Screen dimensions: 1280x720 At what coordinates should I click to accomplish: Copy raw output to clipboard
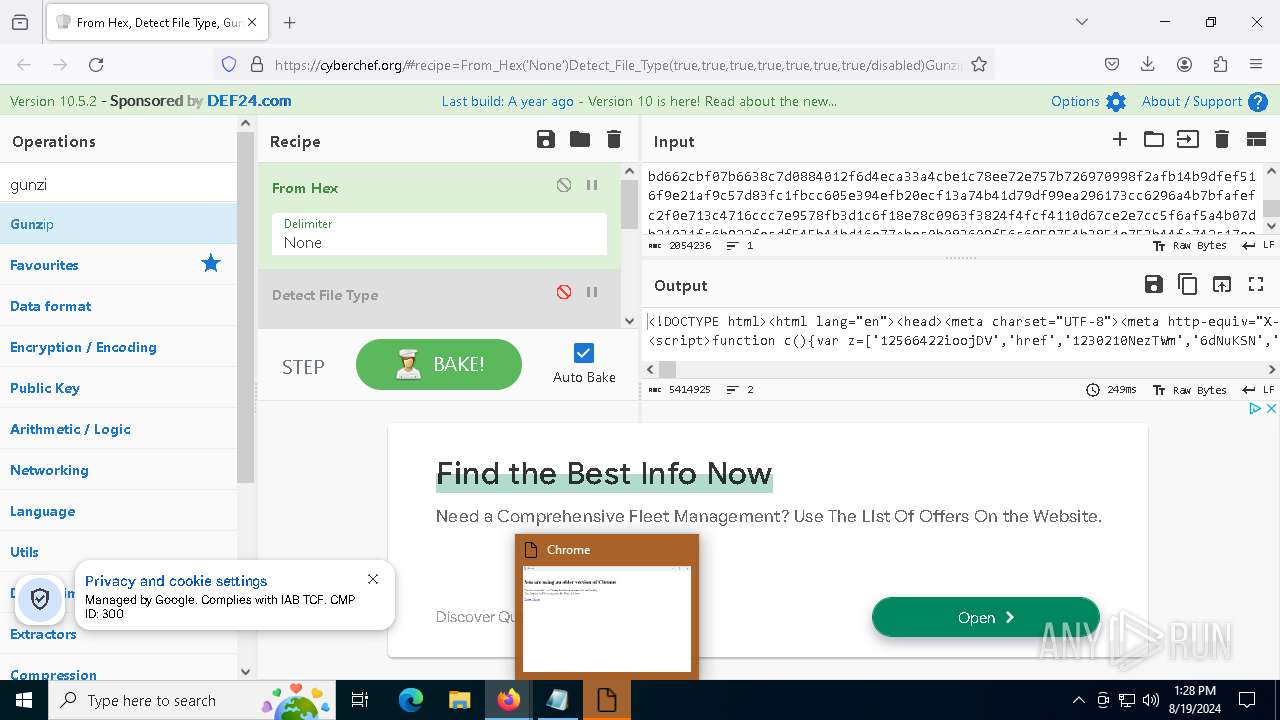[1188, 285]
